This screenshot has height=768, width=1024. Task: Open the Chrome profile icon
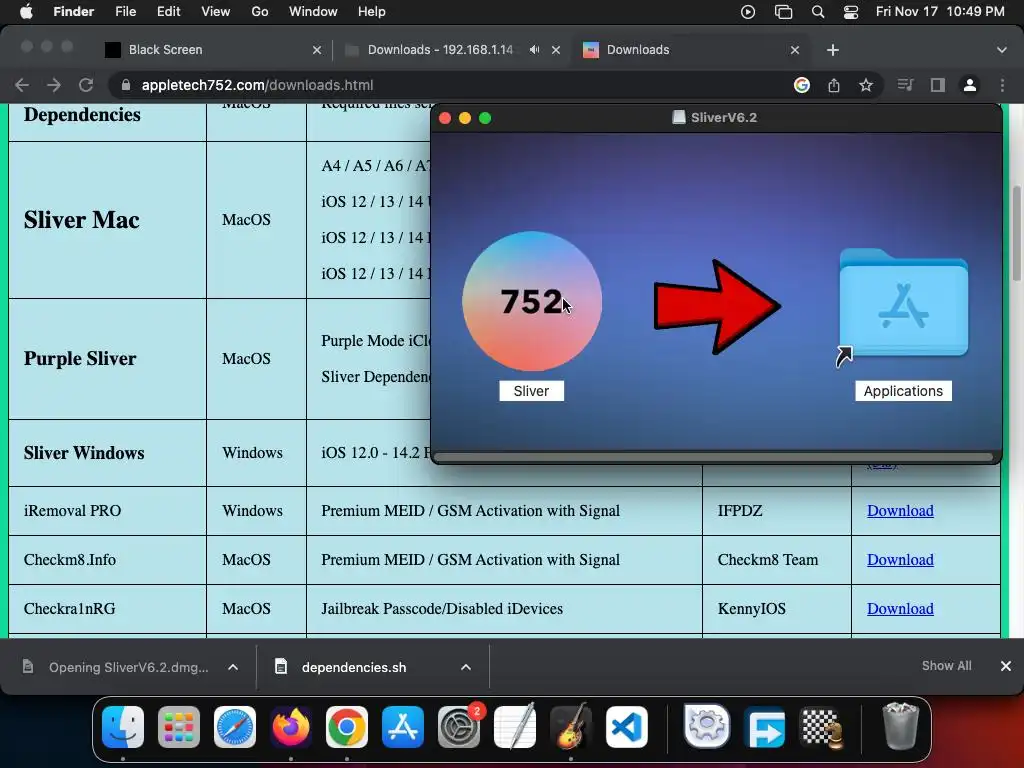(970, 85)
